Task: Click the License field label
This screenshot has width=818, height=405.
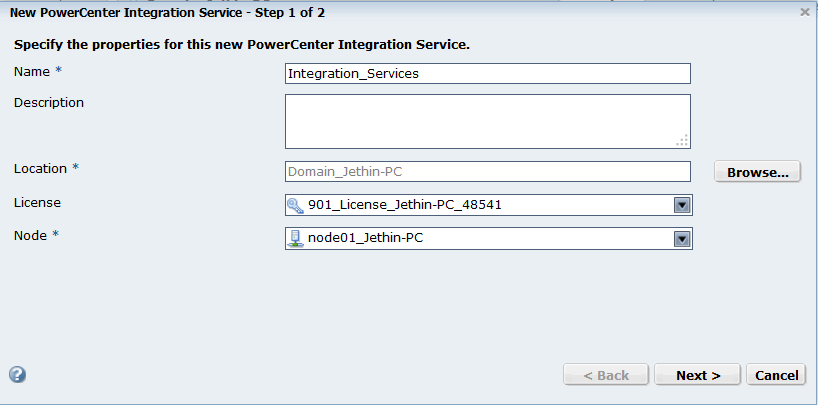Action: pyautogui.click(x=37, y=202)
